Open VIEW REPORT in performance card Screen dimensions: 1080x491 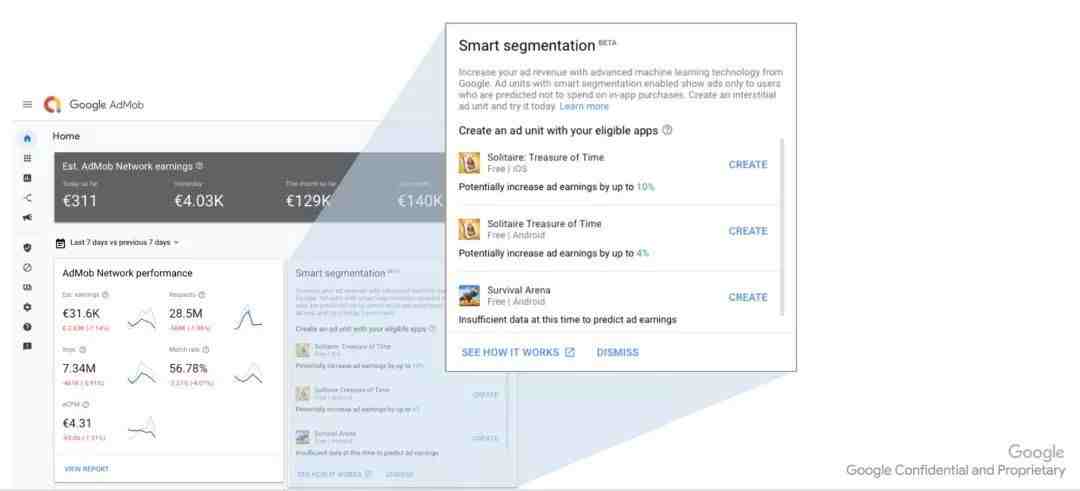click(86, 469)
